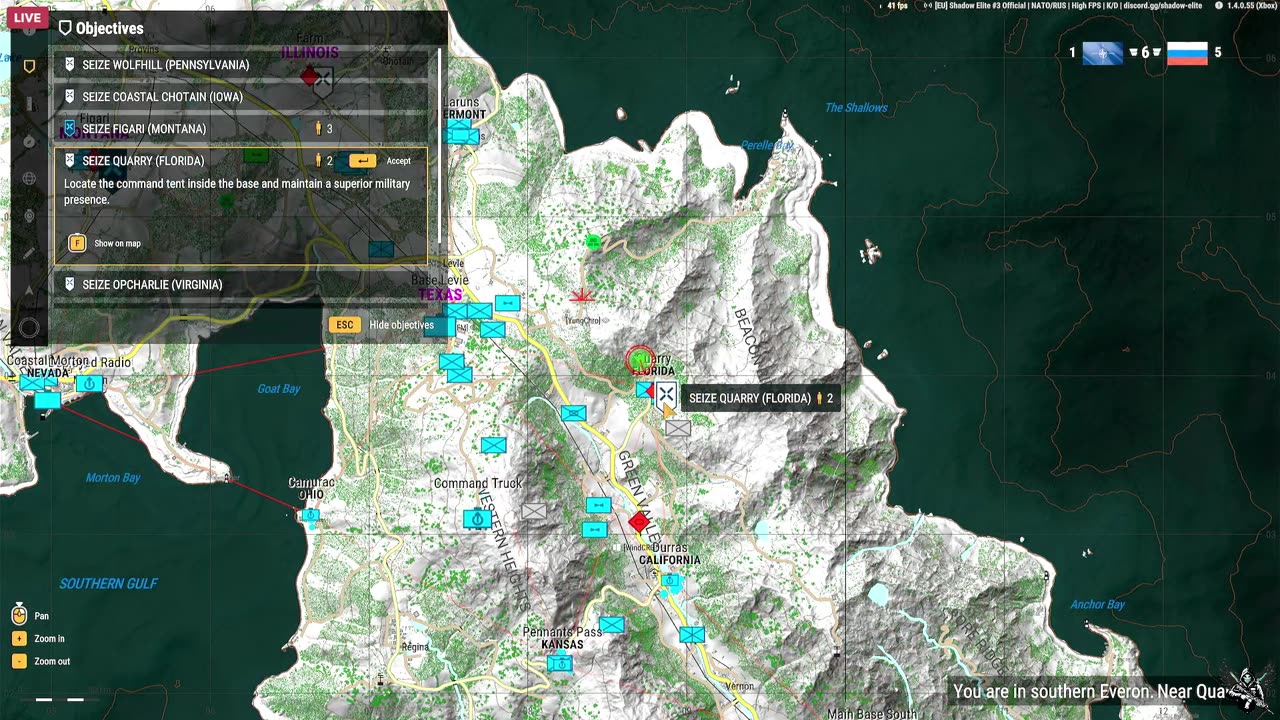Click the cyan marker beside Base Levie

(508, 303)
